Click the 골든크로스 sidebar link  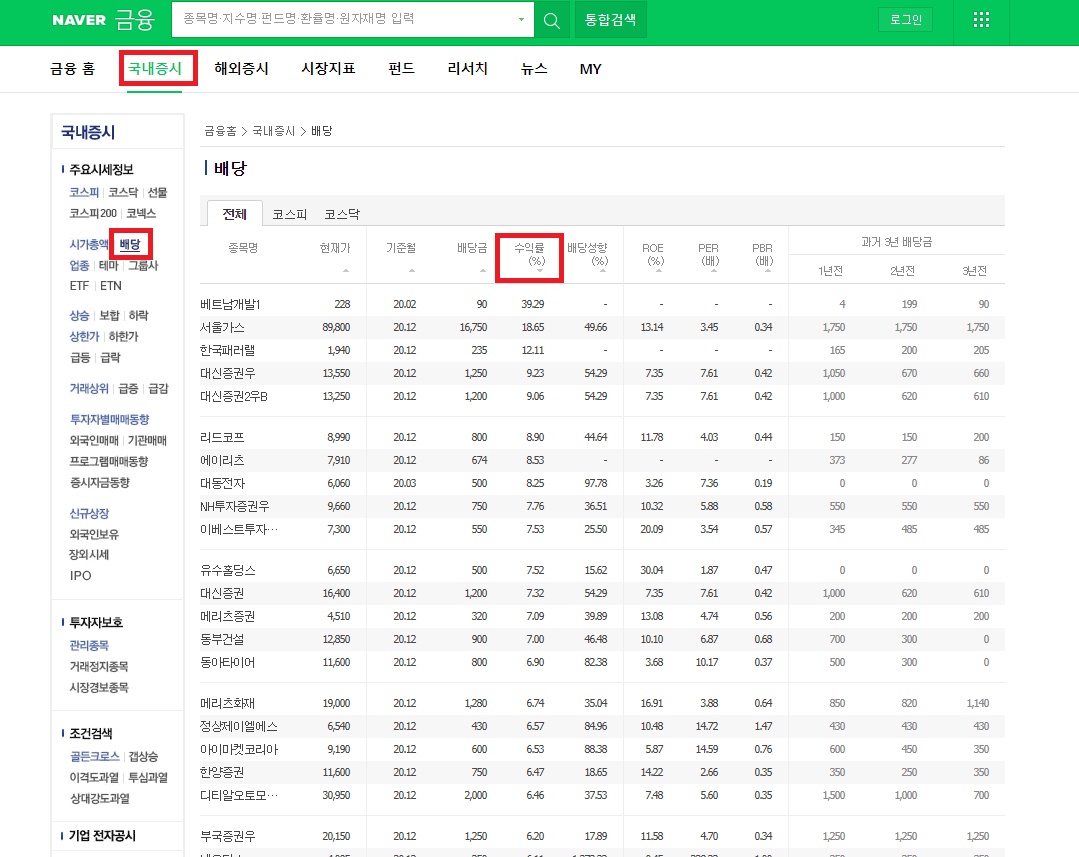coord(94,757)
